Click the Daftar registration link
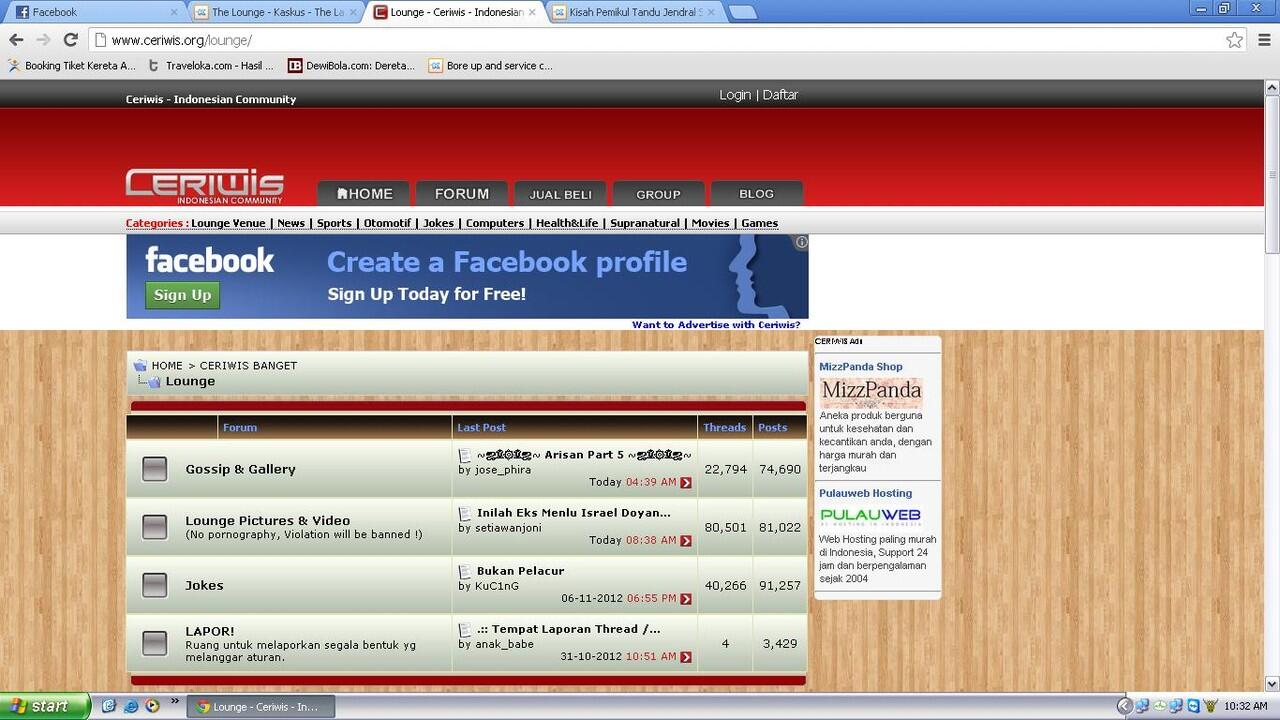 coord(780,95)
